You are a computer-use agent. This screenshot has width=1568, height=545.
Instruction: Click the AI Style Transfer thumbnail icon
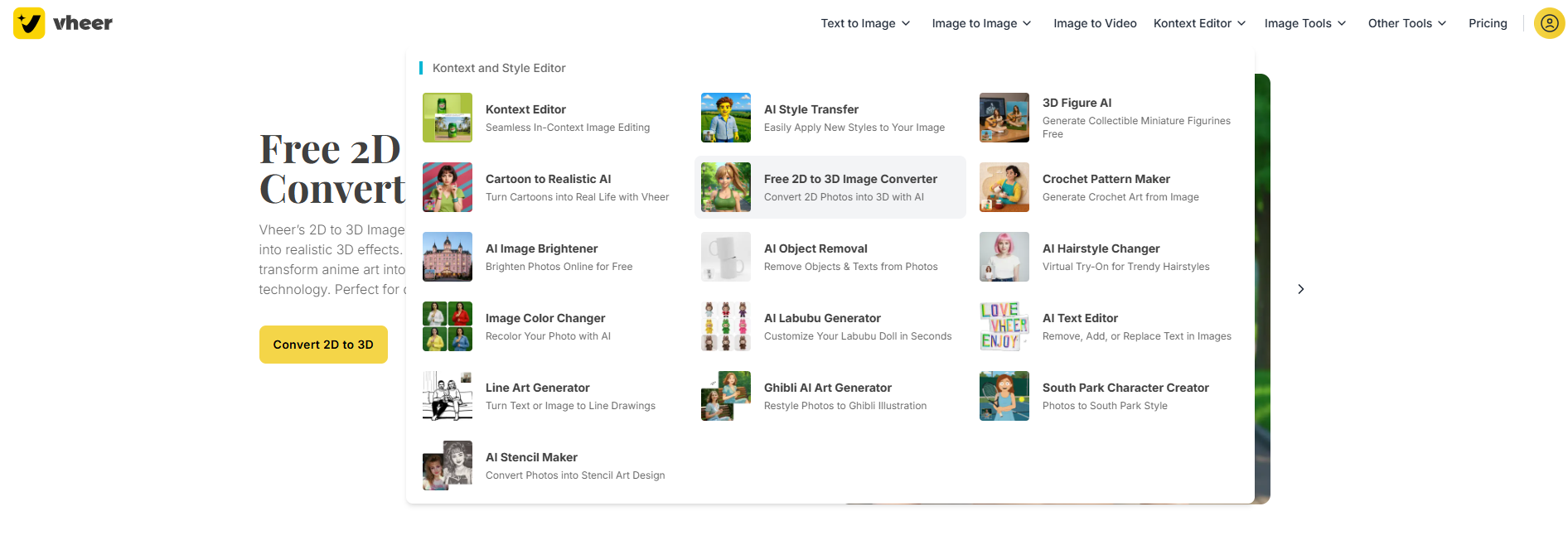726,118
